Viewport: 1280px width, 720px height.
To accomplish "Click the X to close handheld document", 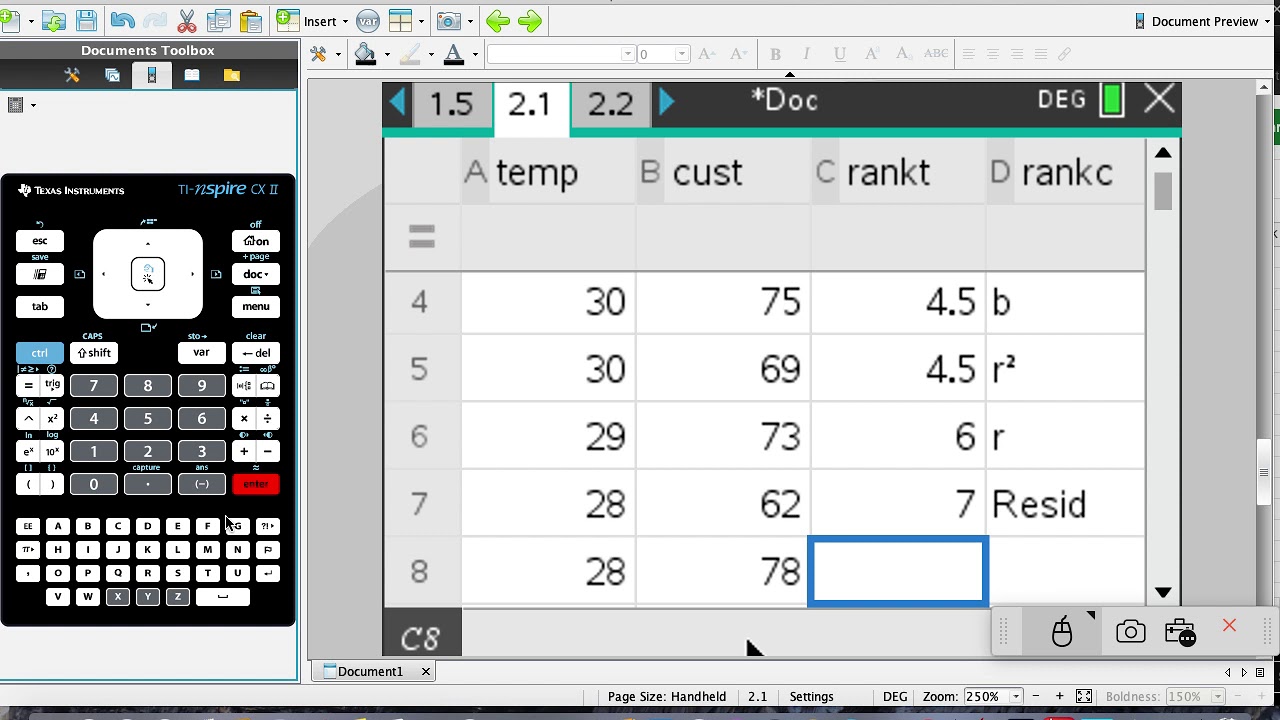I will (x=1159, y=100).
